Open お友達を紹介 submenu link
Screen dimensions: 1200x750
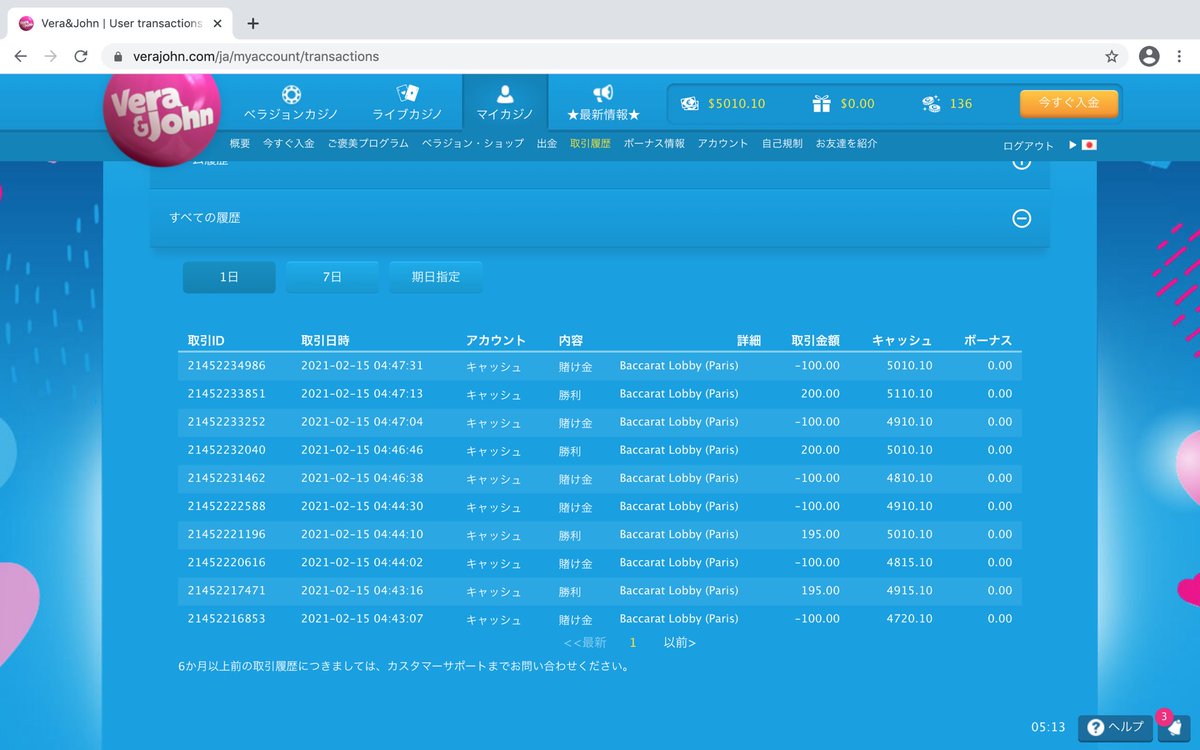coord(846,144)
